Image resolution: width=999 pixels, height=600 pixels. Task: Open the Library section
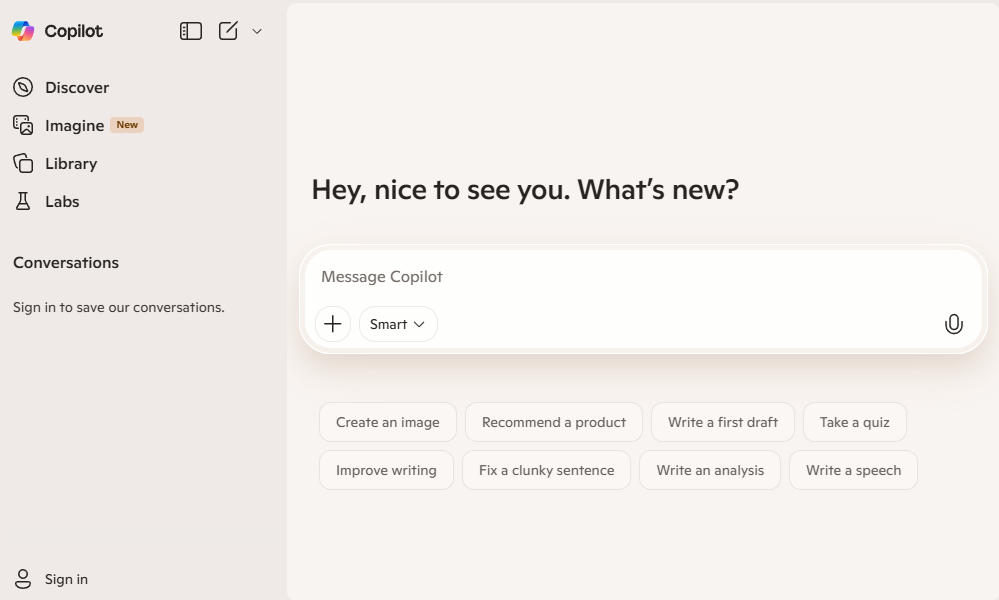pyautogui.click(x=70, y=163)
